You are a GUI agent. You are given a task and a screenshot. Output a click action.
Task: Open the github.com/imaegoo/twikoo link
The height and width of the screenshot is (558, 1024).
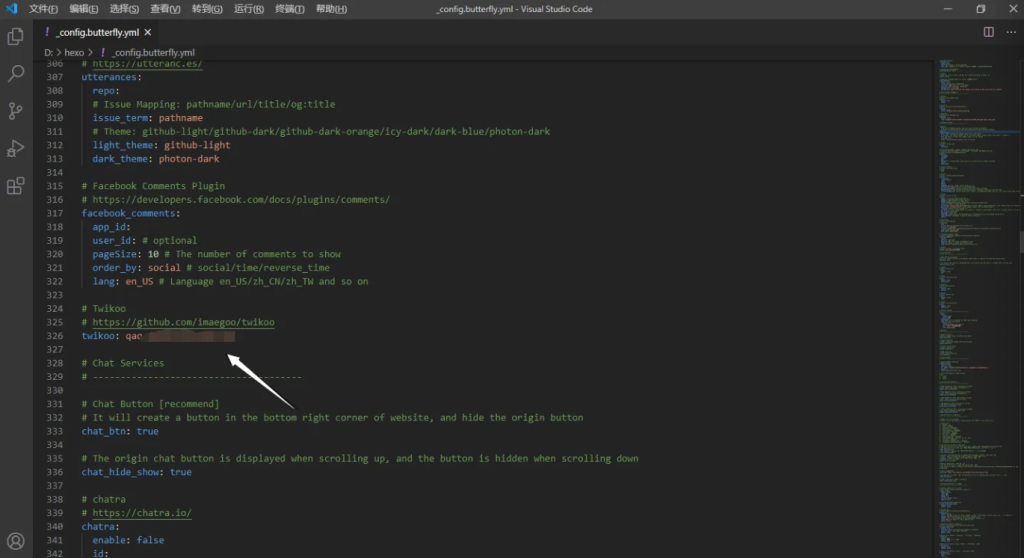(184, 323)
